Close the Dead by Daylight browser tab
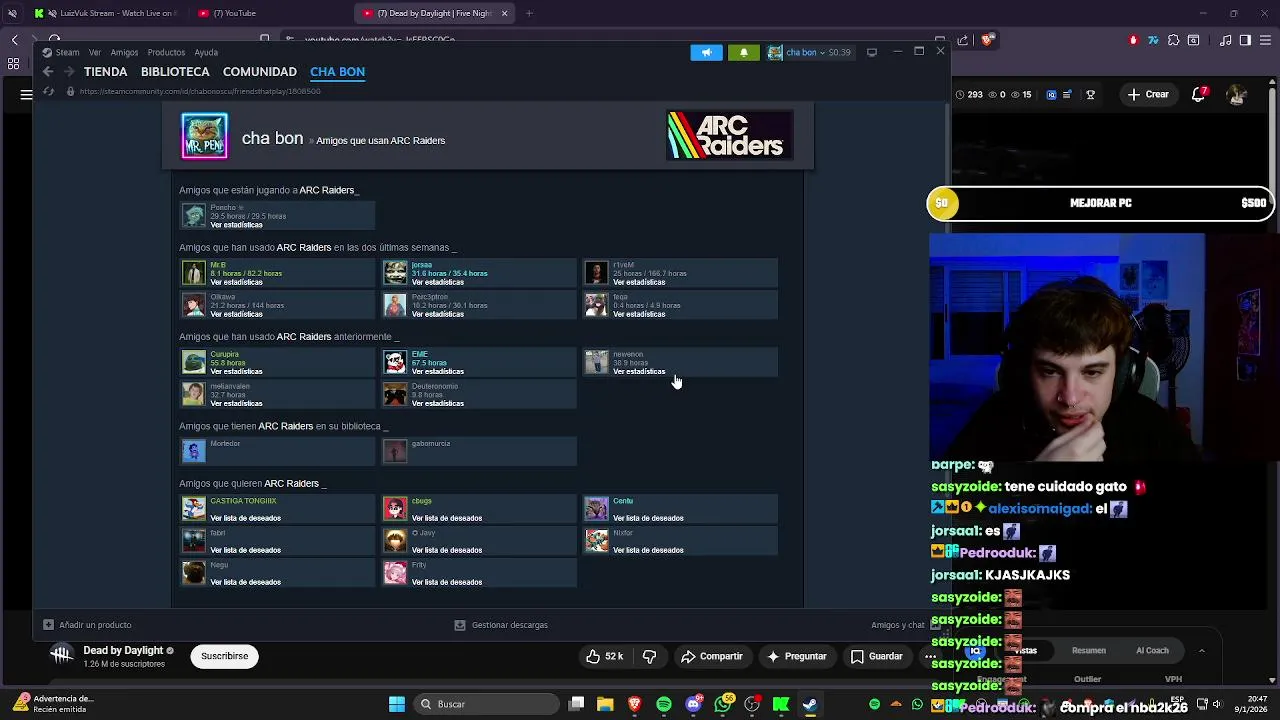1280x720 pixels. pos(505,13)
